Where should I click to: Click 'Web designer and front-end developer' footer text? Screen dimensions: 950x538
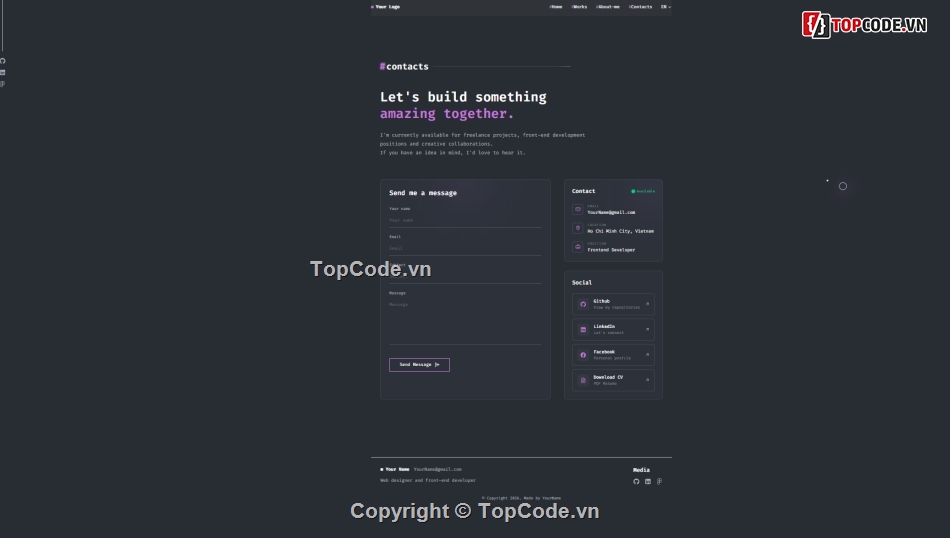click(x=428, y=480)
